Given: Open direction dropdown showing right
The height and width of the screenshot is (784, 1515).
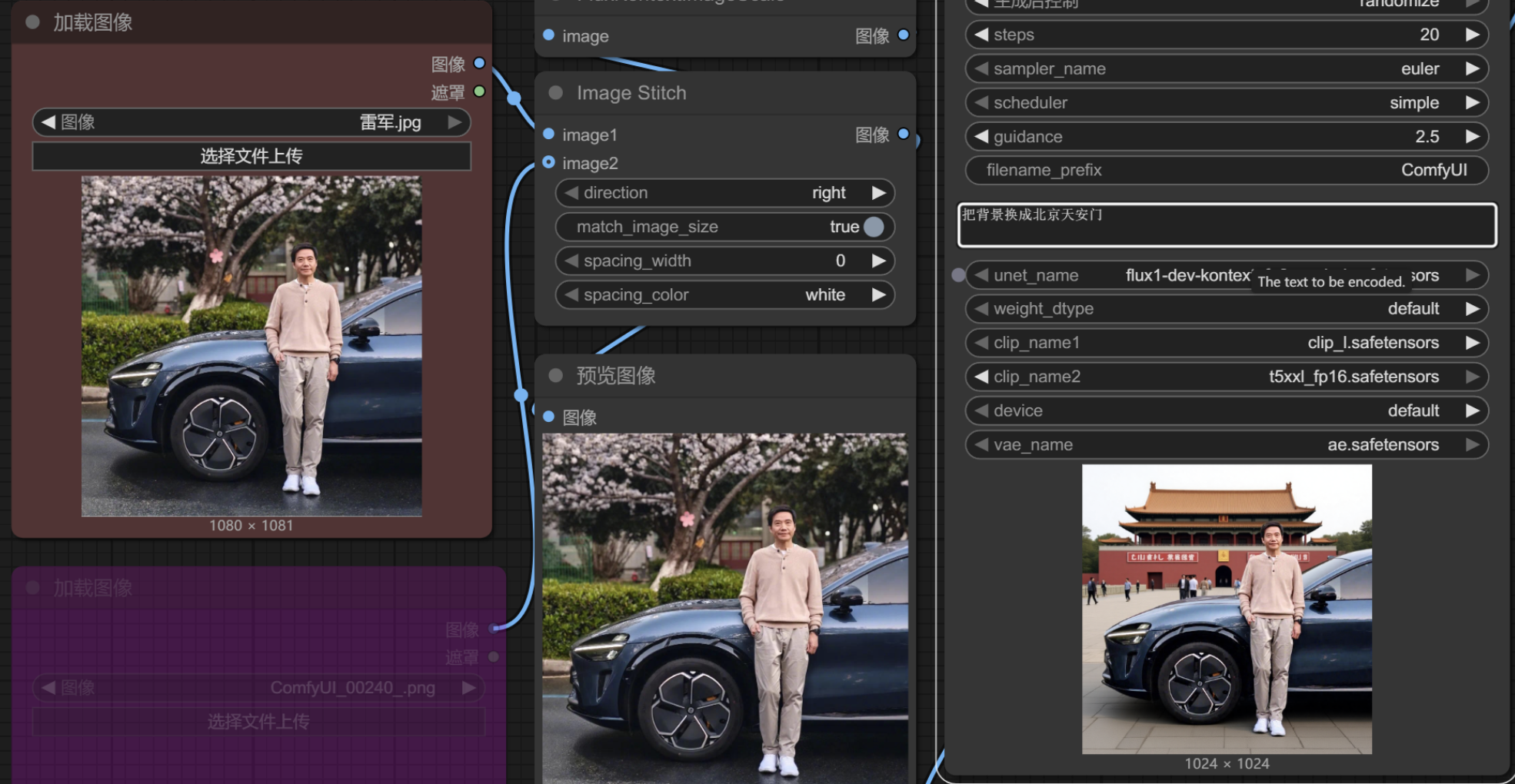Looking at the screenshot, I should (x=724, y=193).
